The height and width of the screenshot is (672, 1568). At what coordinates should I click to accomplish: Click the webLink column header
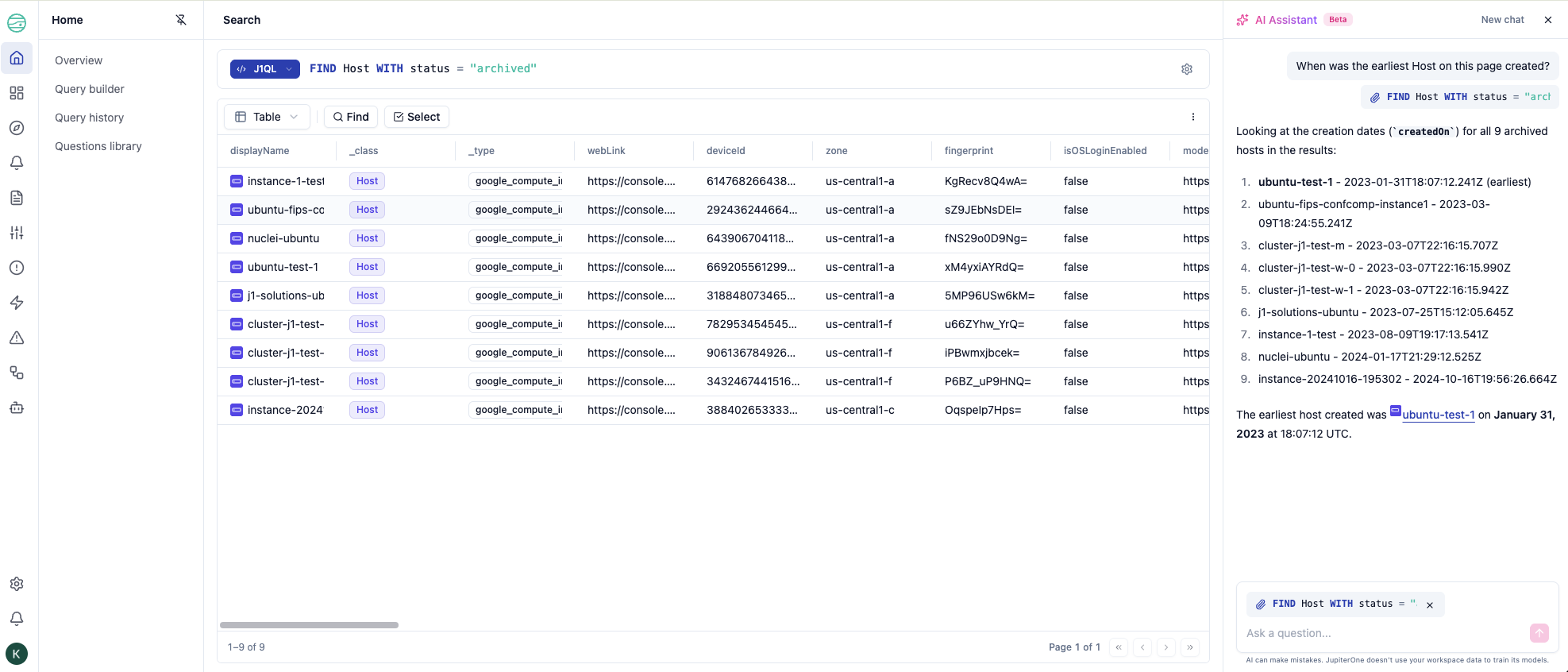[x=607, y=151]
